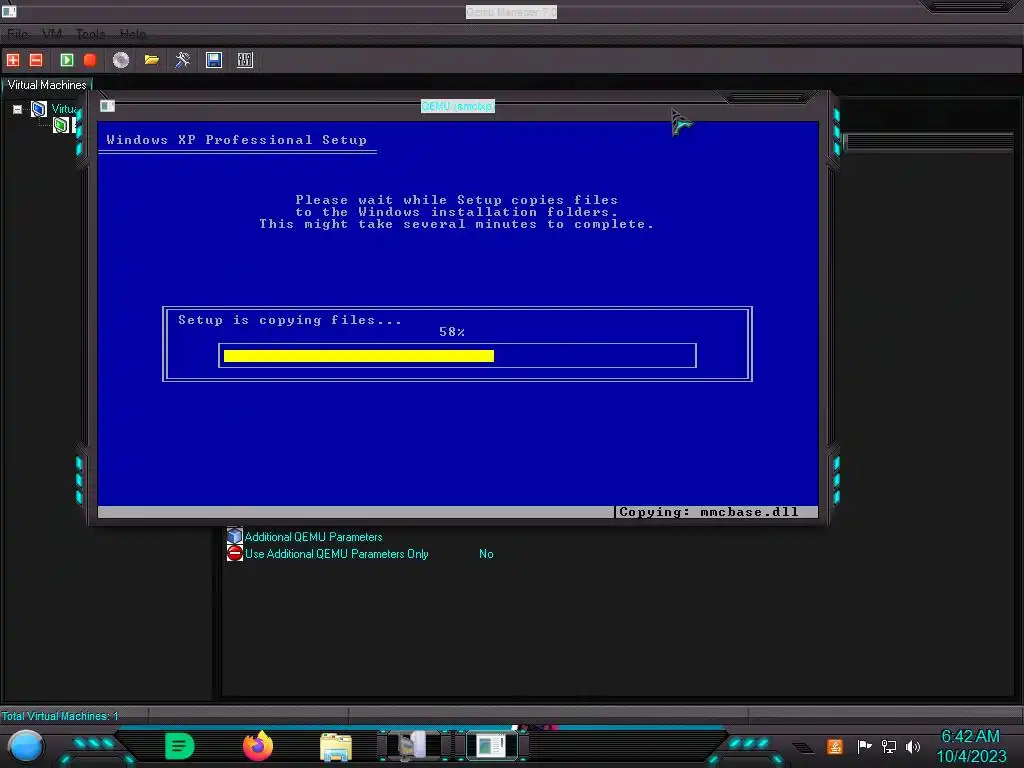Launch Firefox from the taskbar
This screenshot has height=768, width=1024.
click(x=258, y=746)
